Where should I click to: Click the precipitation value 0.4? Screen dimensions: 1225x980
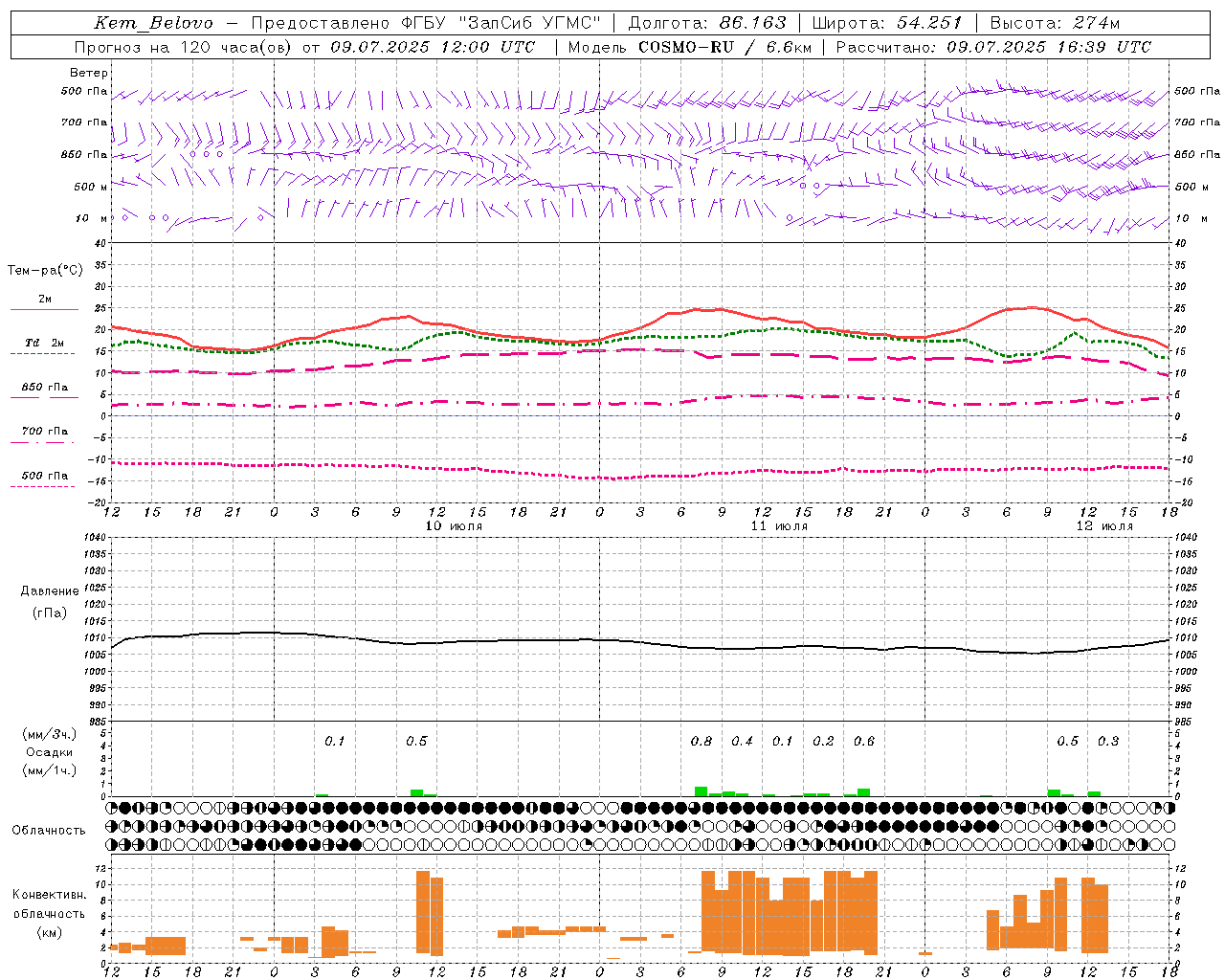[x=742, y=742]
